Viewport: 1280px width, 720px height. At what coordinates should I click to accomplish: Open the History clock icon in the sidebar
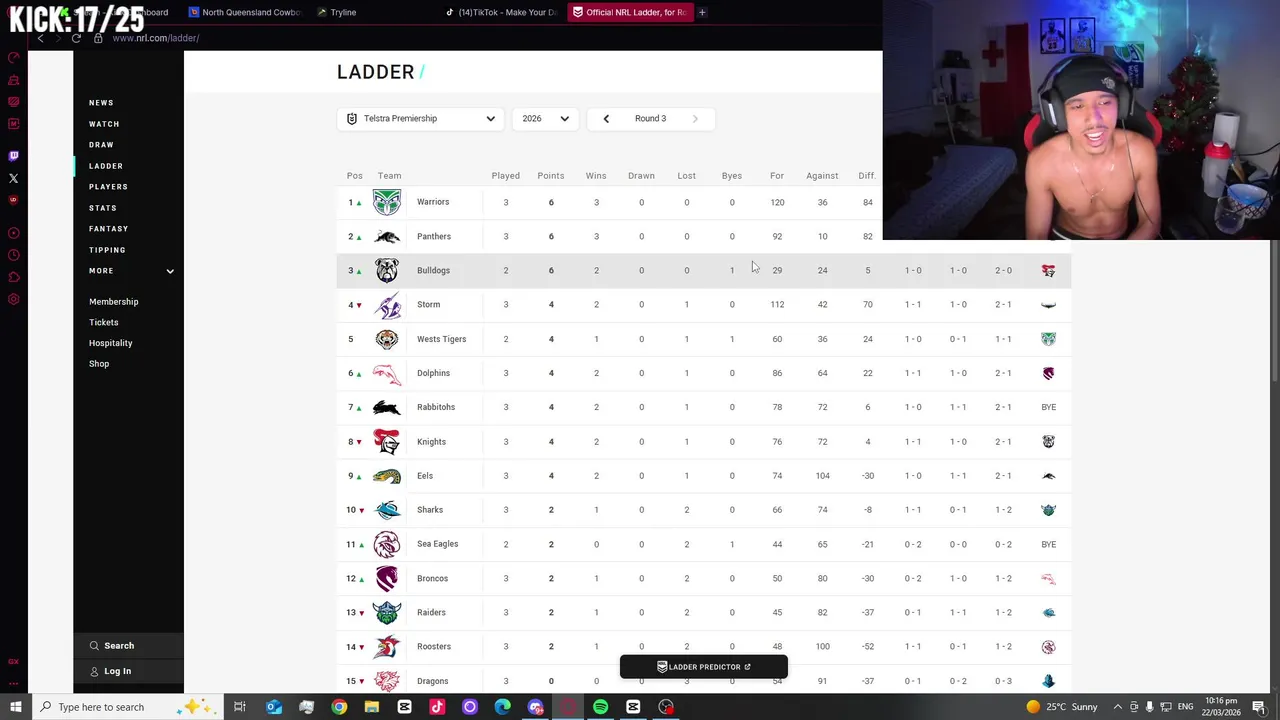[x=13, y=255]
